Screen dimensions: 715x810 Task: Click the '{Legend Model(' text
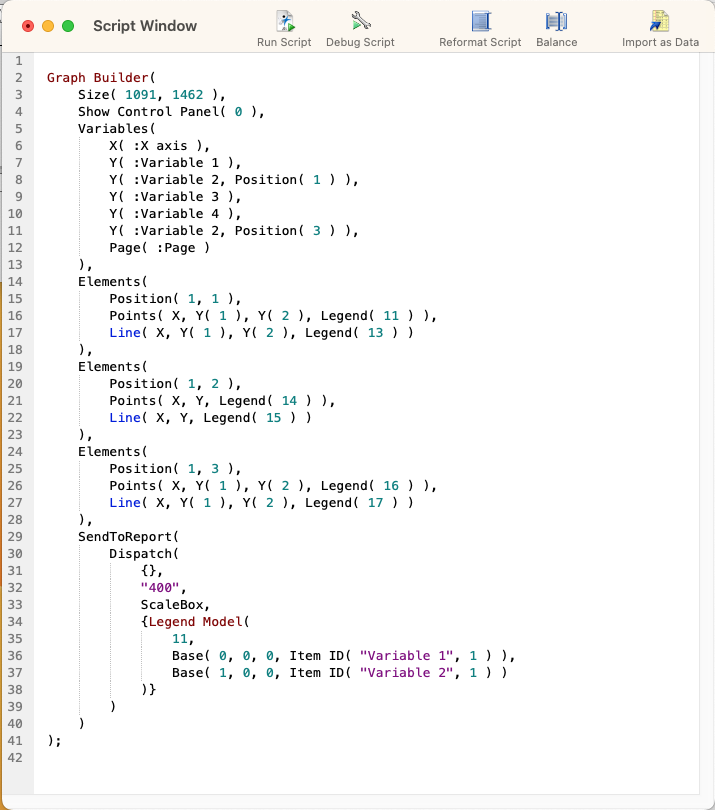pyautogui.click(x=195, y=622)
